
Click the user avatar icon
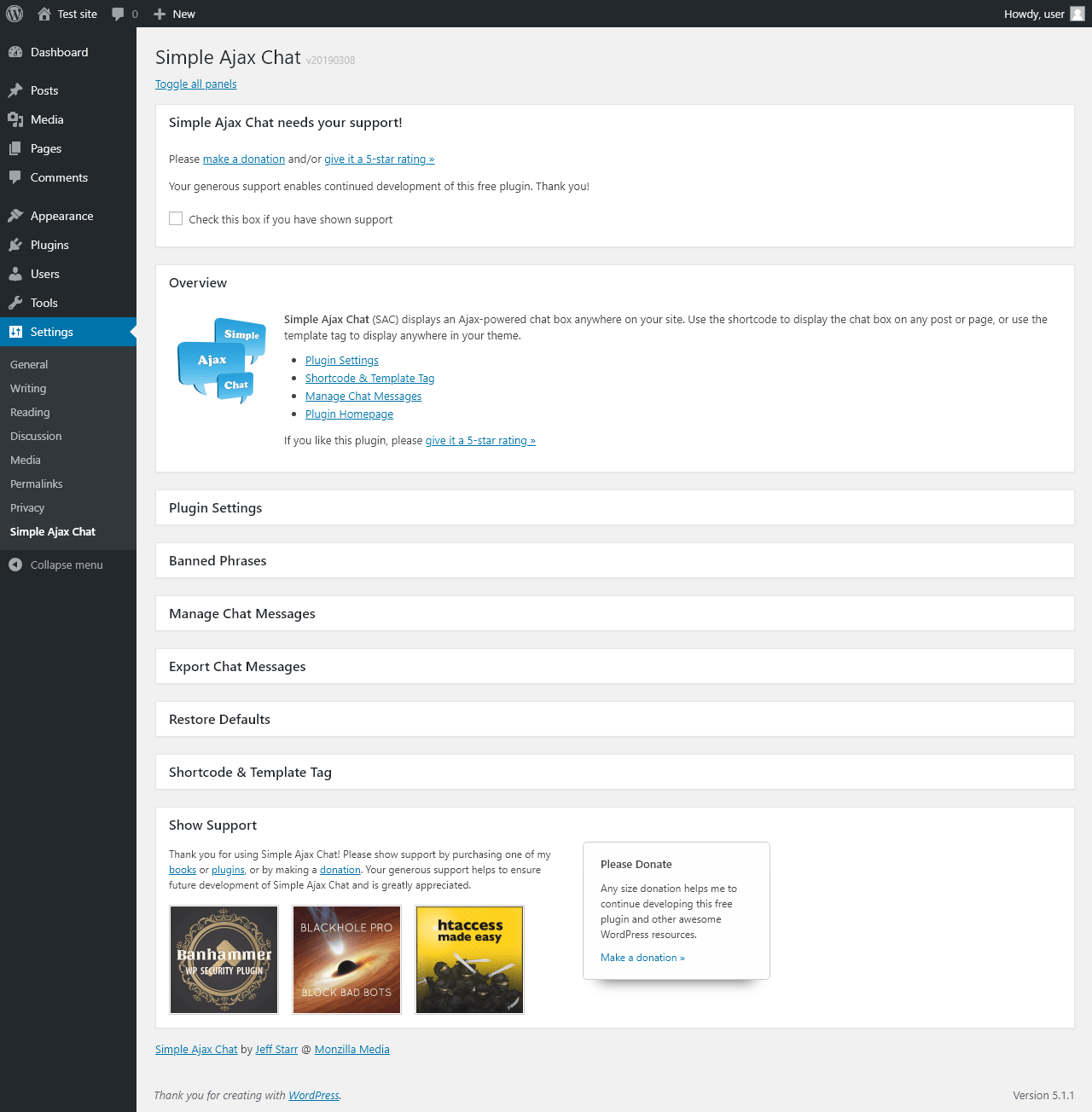(x=1077, y=14)
